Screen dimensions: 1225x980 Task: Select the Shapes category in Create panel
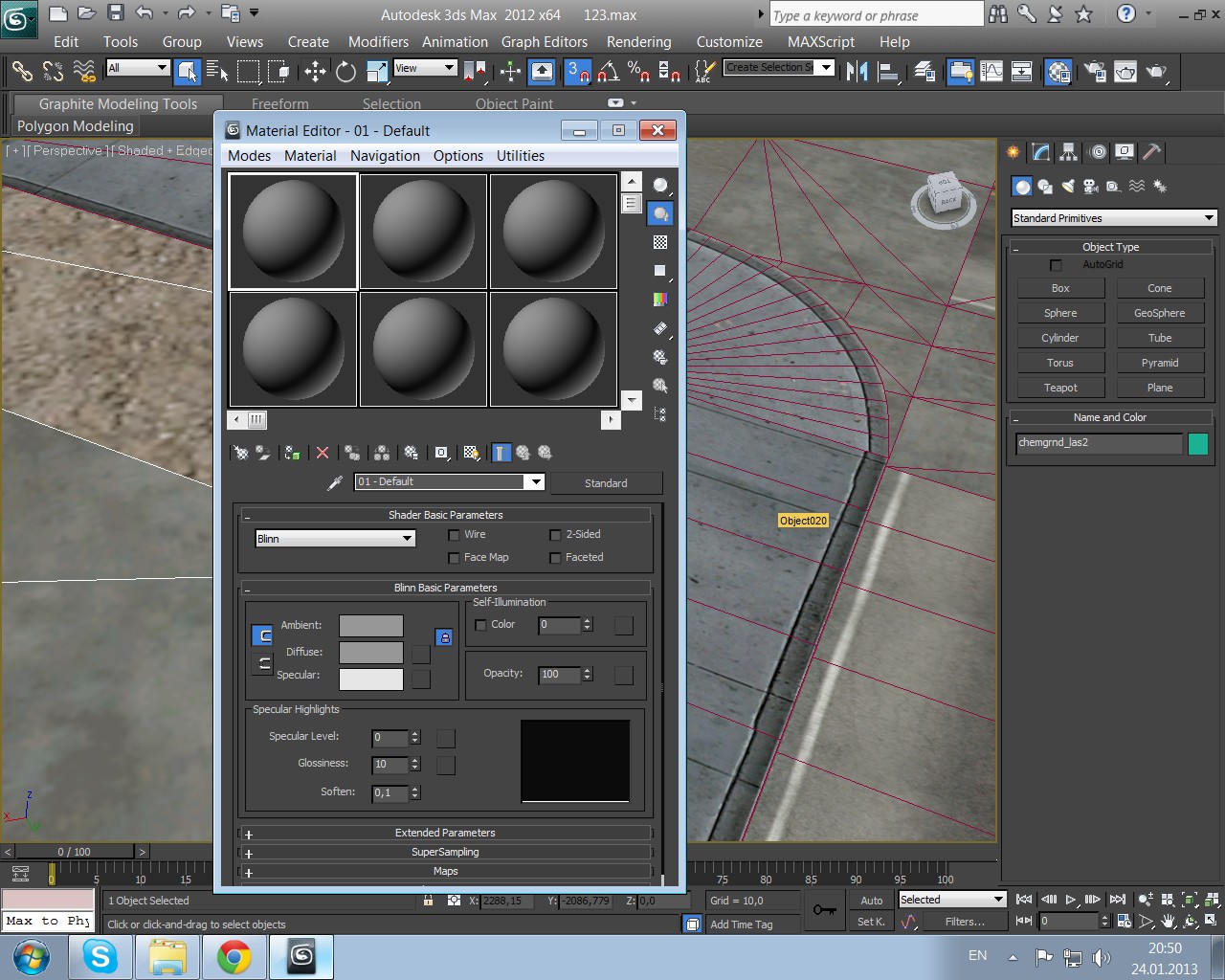coord(1045,187)
